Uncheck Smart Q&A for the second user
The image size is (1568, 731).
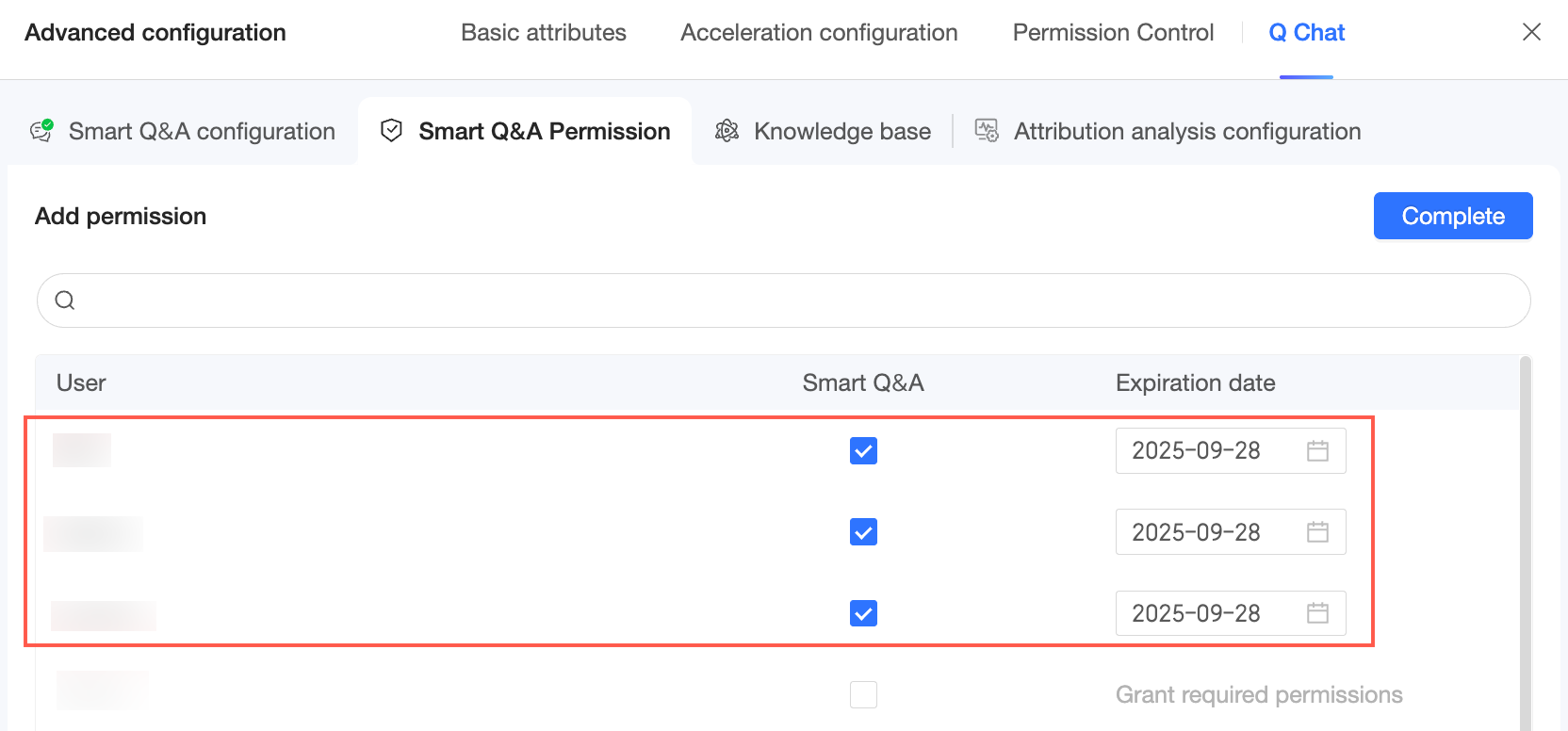863,532
